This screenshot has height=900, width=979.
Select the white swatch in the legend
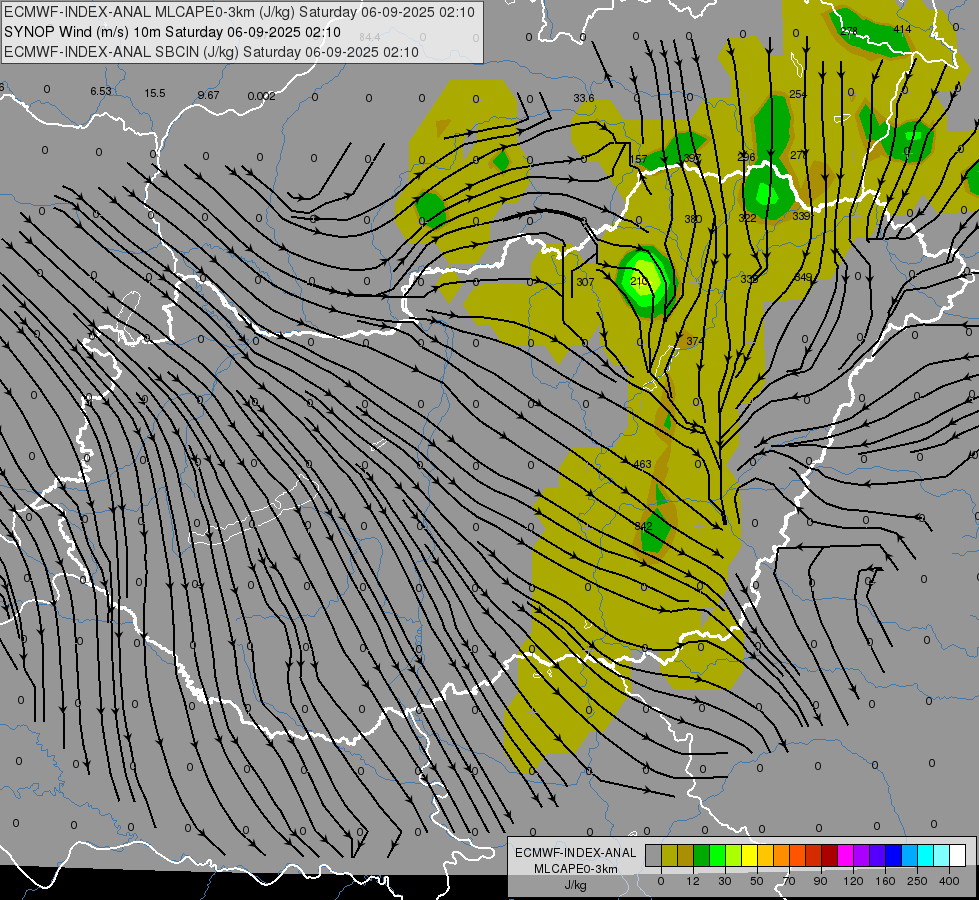tap(958, 855)
